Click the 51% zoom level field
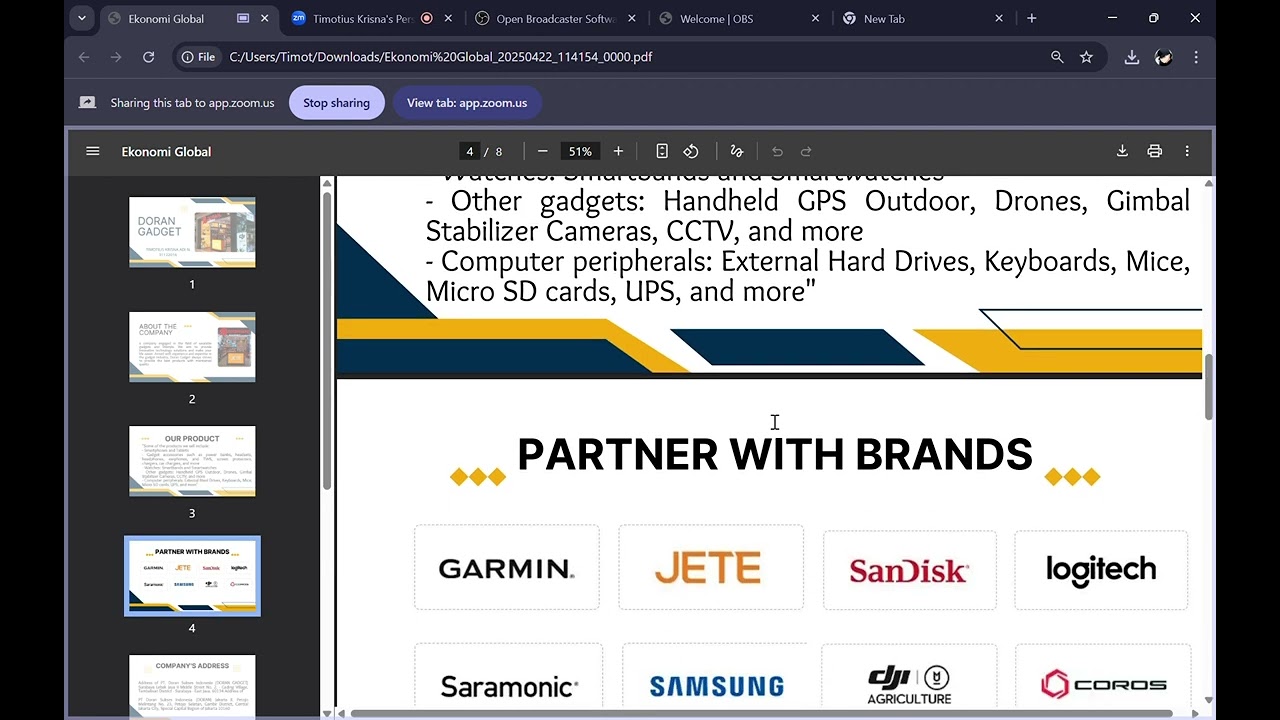Viewport: 1280px width, 720px height. (580, 151)
